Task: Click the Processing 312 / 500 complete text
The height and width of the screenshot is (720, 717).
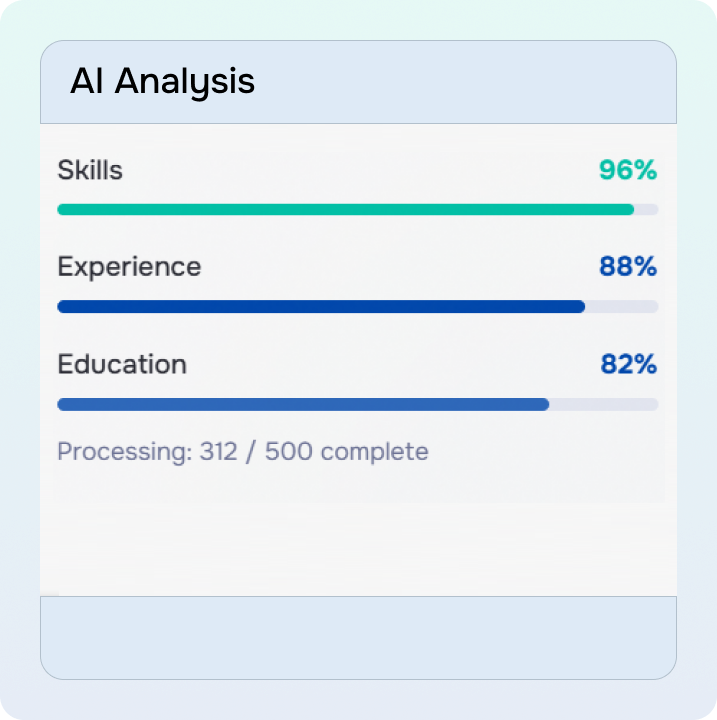Action: point(242,452)
